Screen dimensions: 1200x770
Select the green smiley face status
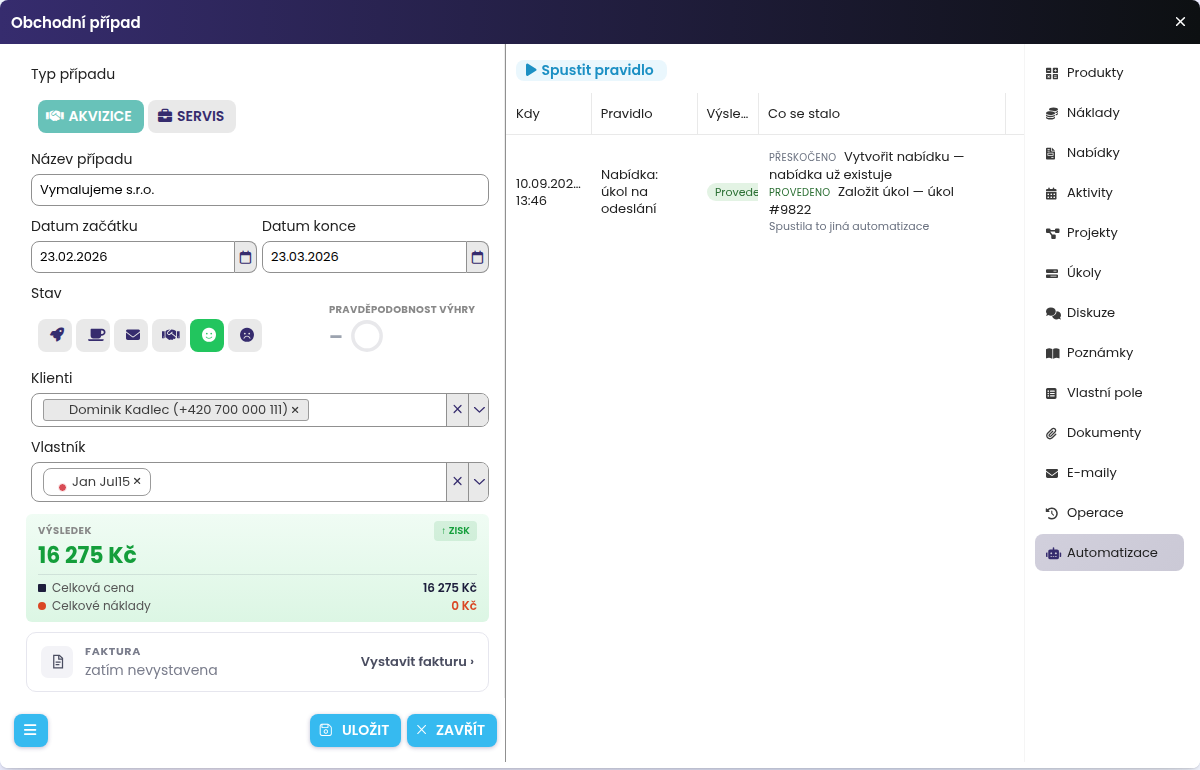pos(207,335)
